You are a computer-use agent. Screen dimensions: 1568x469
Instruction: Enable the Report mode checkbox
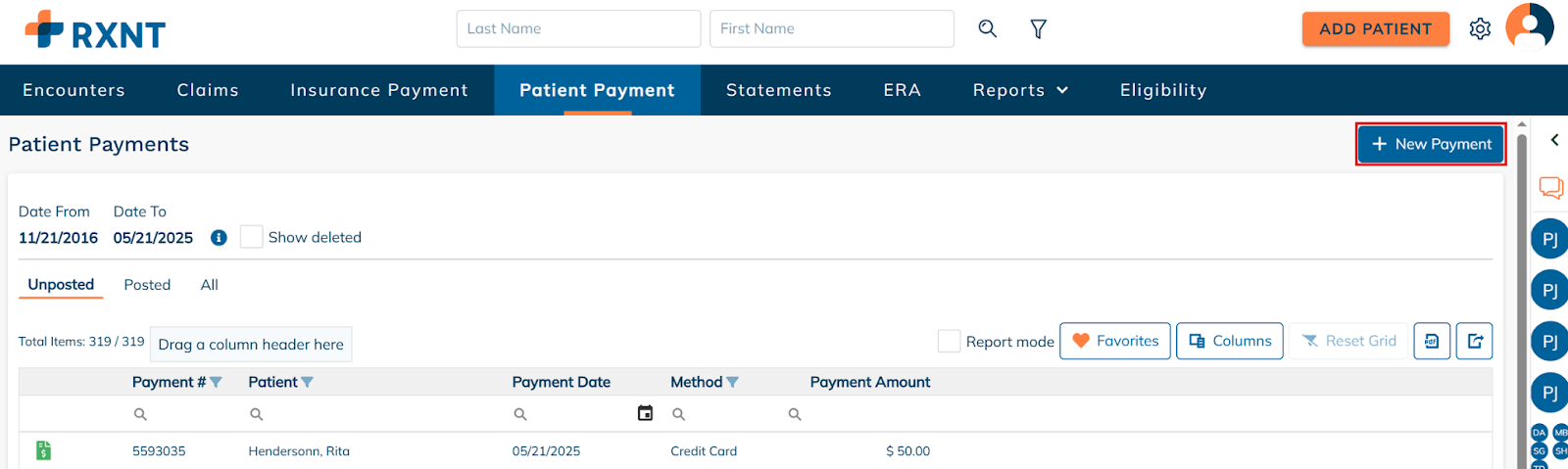point(949,341)
